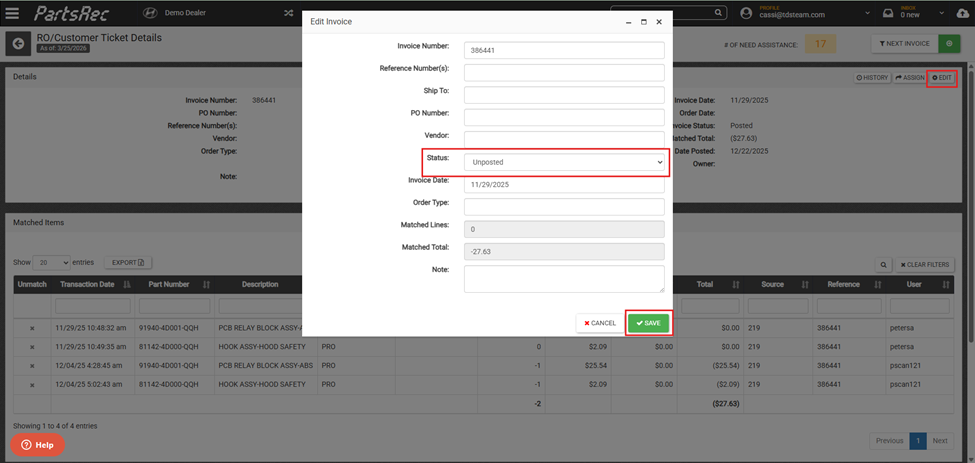The width and height of the screenshot is (975, 463).
Task: Go back with the arrow button
Action: coord(18,43)
